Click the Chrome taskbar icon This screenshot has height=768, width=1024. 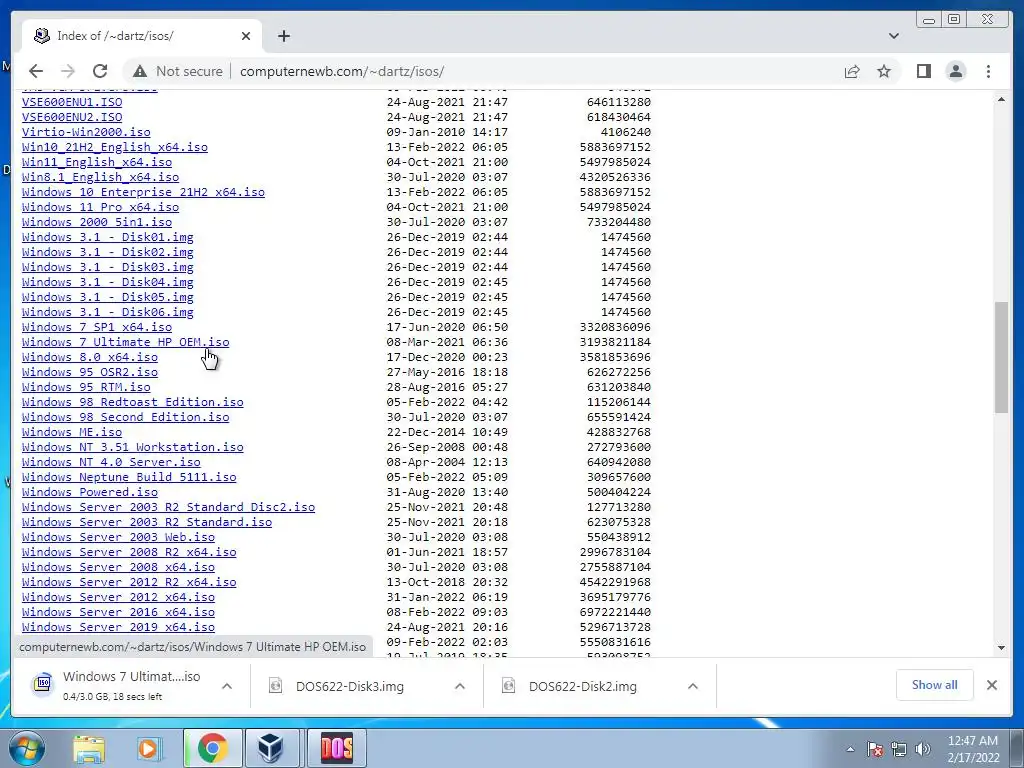click(212, 748)
